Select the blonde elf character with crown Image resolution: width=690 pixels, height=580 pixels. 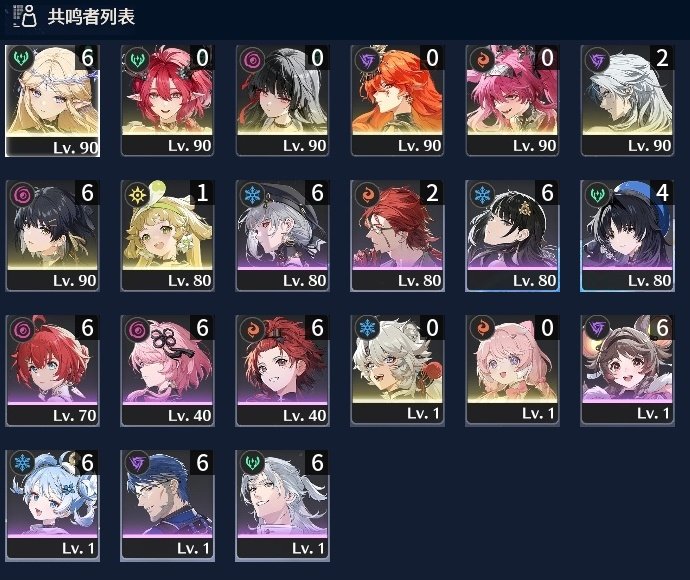[52, 101]
